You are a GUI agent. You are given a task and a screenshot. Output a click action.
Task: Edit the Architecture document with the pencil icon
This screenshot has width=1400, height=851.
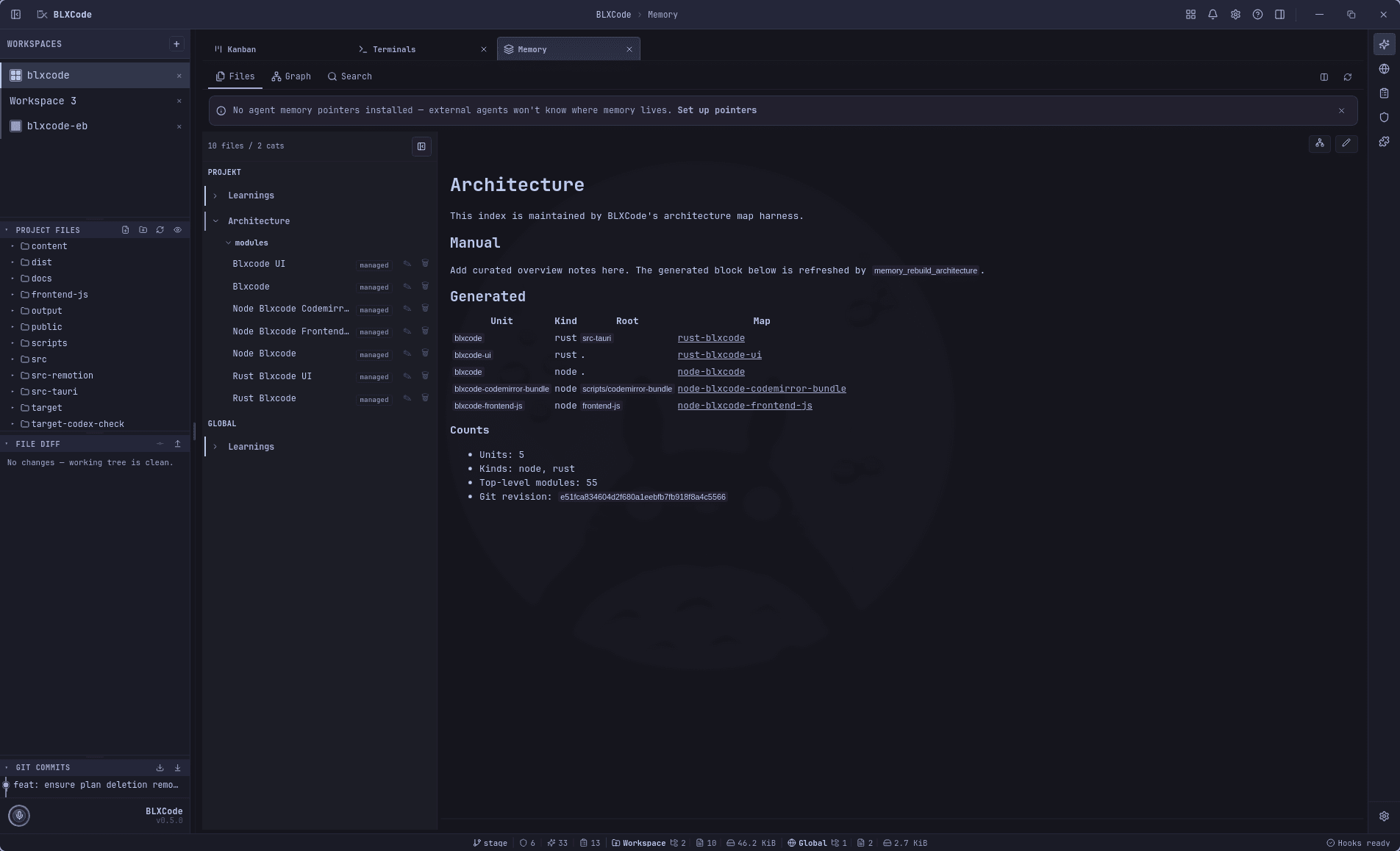coord(1346,143)
